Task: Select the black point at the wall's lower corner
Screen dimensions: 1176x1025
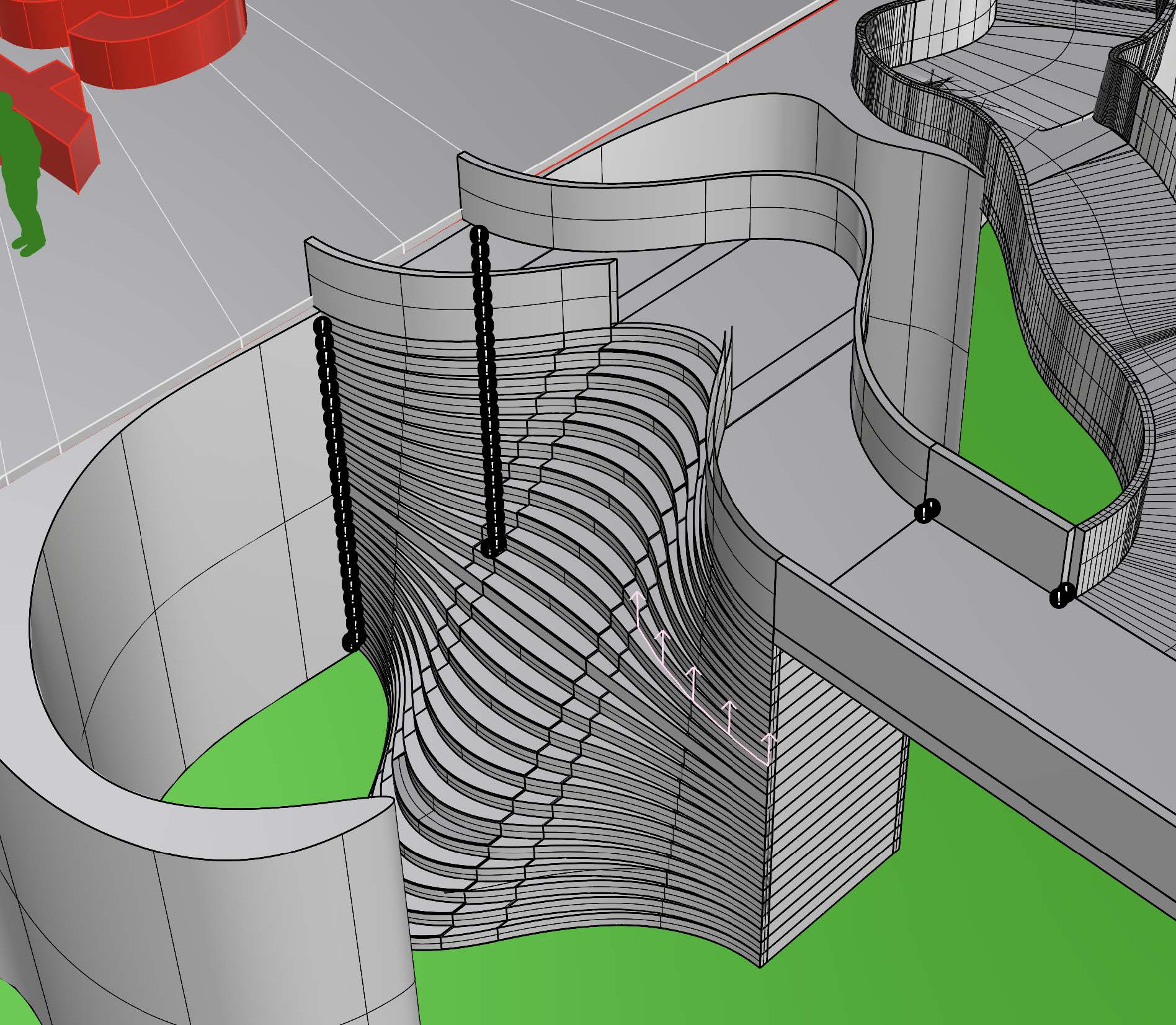Action: (x=1062, y=595)
